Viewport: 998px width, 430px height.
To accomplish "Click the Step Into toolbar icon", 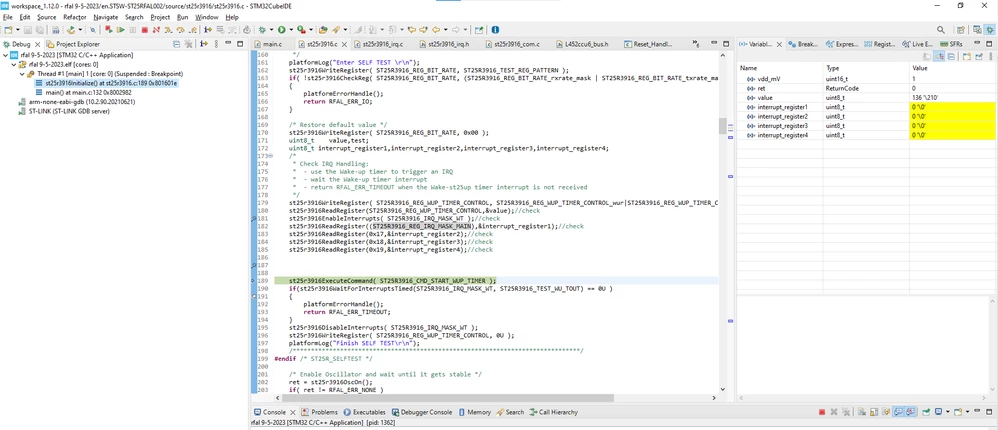I will click(x=168, y=29).
